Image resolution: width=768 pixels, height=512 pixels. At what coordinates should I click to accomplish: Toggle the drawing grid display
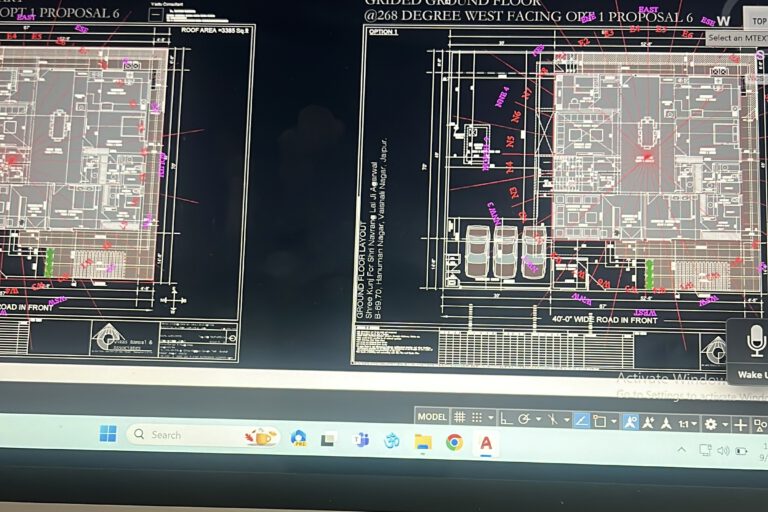(x=459, y=418)
